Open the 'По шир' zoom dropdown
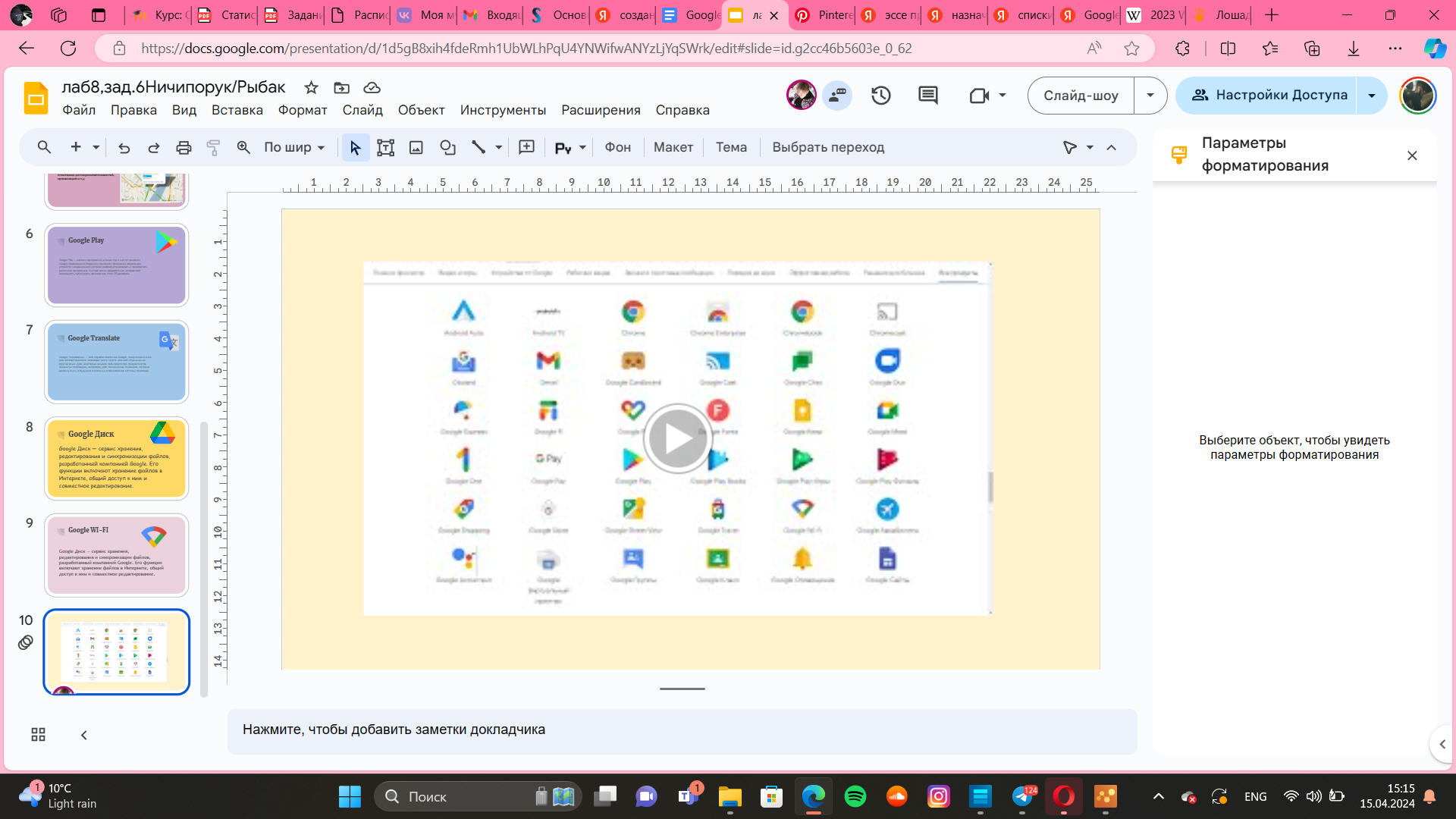1456x819 pixels. (x=294, y=147)
